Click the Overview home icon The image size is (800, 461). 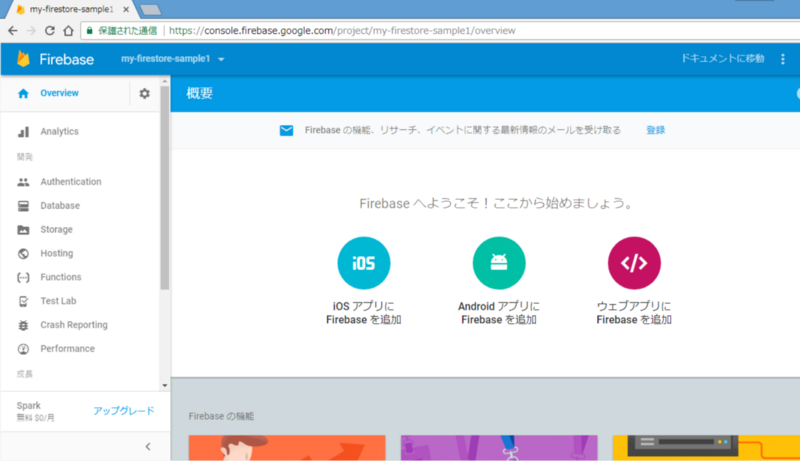point(23,93)
